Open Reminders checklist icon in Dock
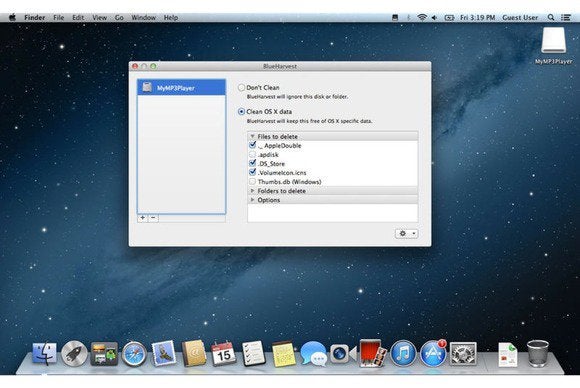 [x=253, y=354]
